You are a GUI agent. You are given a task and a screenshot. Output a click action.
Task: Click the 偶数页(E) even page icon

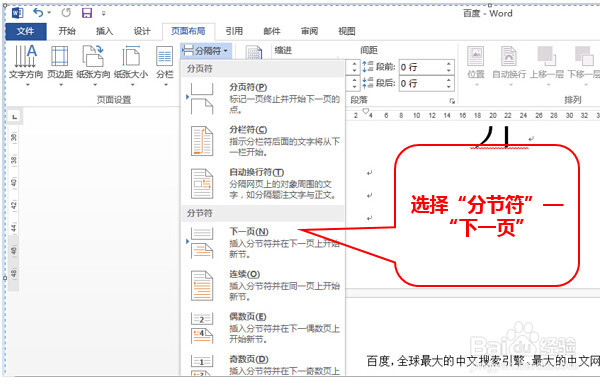[202, 328]
